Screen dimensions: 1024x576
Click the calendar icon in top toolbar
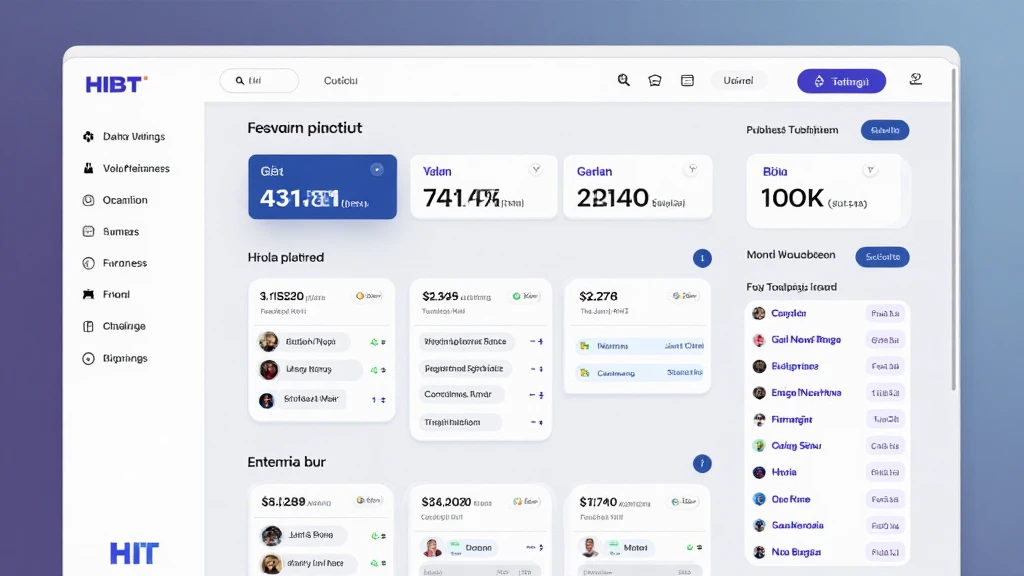[x=687, y=81]
